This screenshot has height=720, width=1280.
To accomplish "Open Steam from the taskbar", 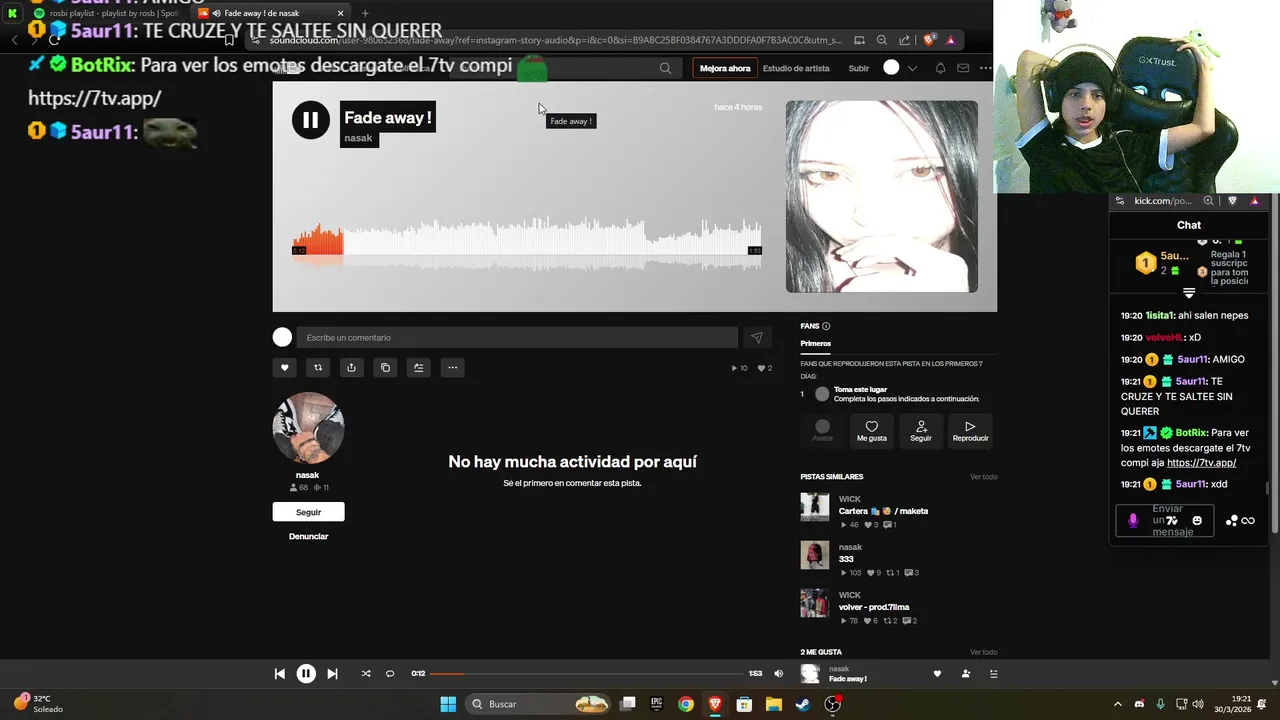I will 802,704.
